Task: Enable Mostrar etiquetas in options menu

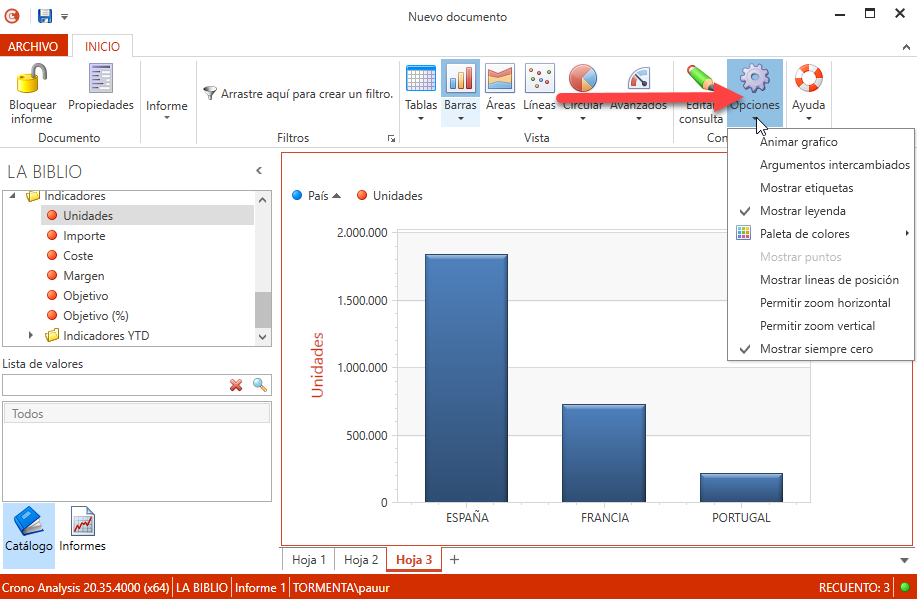Action: pos(806,188)
